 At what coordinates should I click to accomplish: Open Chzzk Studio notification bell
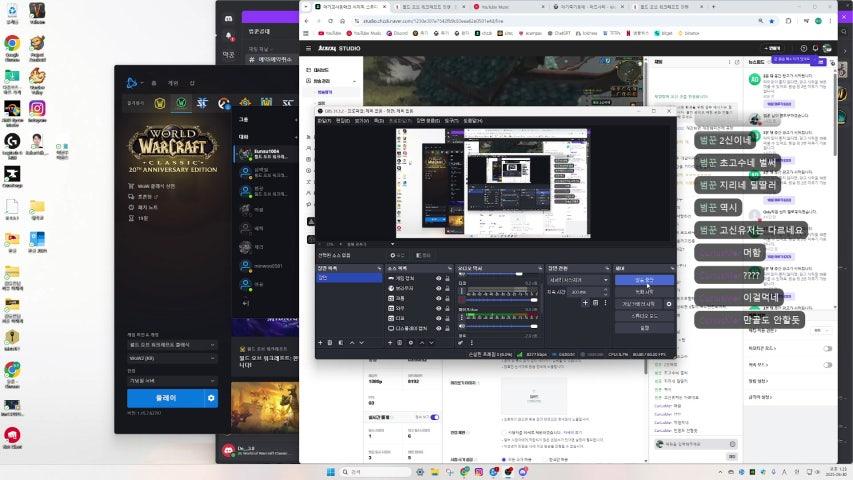[x=815, y=48]
